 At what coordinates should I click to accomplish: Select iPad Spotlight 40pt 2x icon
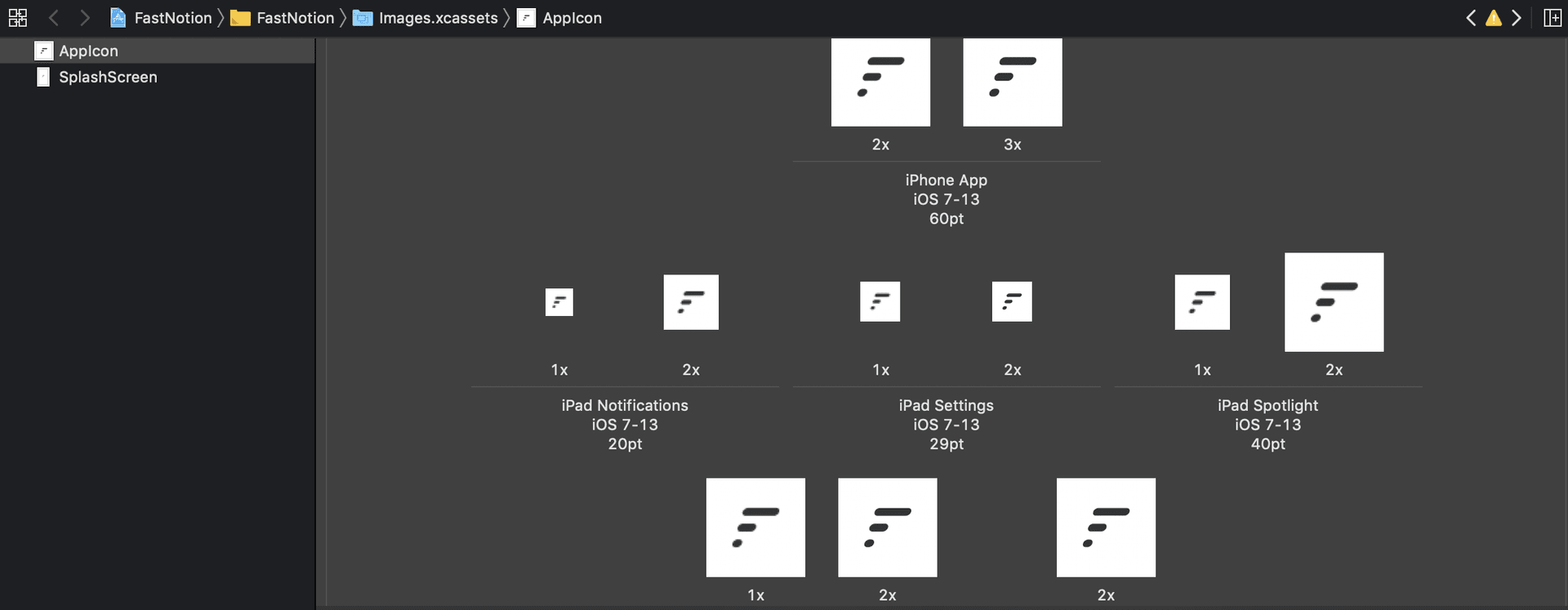(x=1334, y=302)
